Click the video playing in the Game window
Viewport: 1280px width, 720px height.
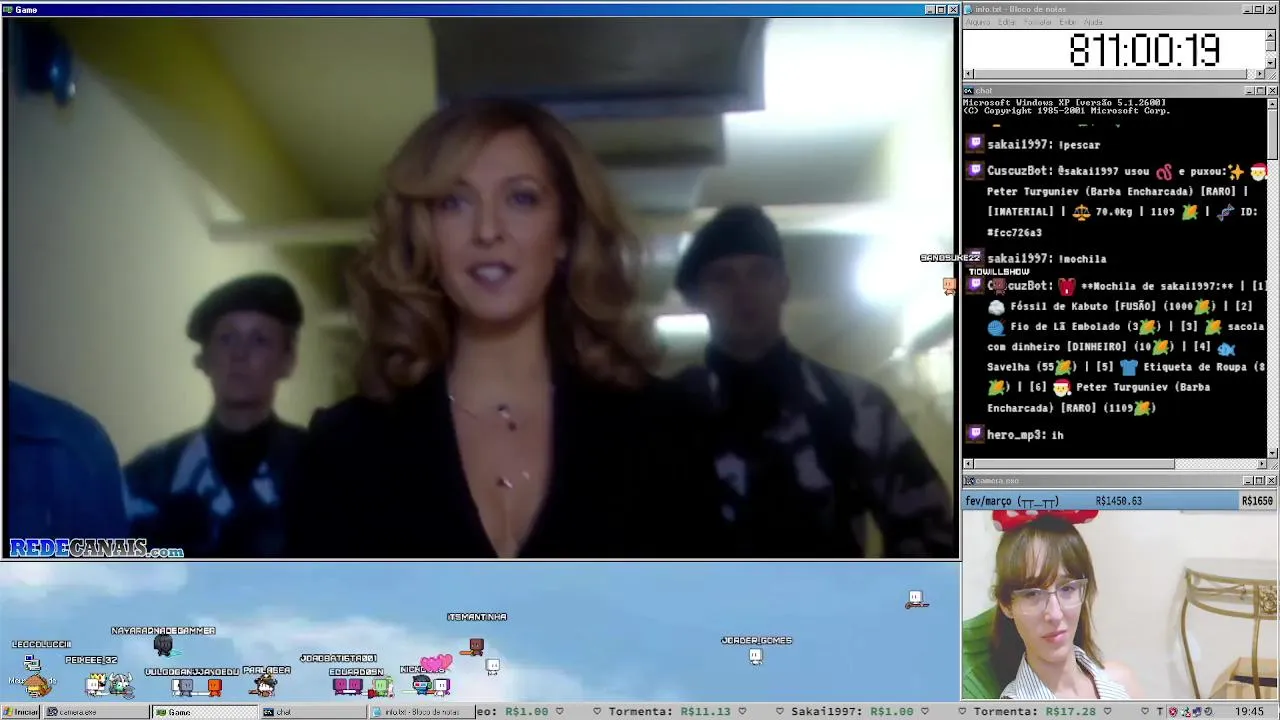tap(479, 288)
